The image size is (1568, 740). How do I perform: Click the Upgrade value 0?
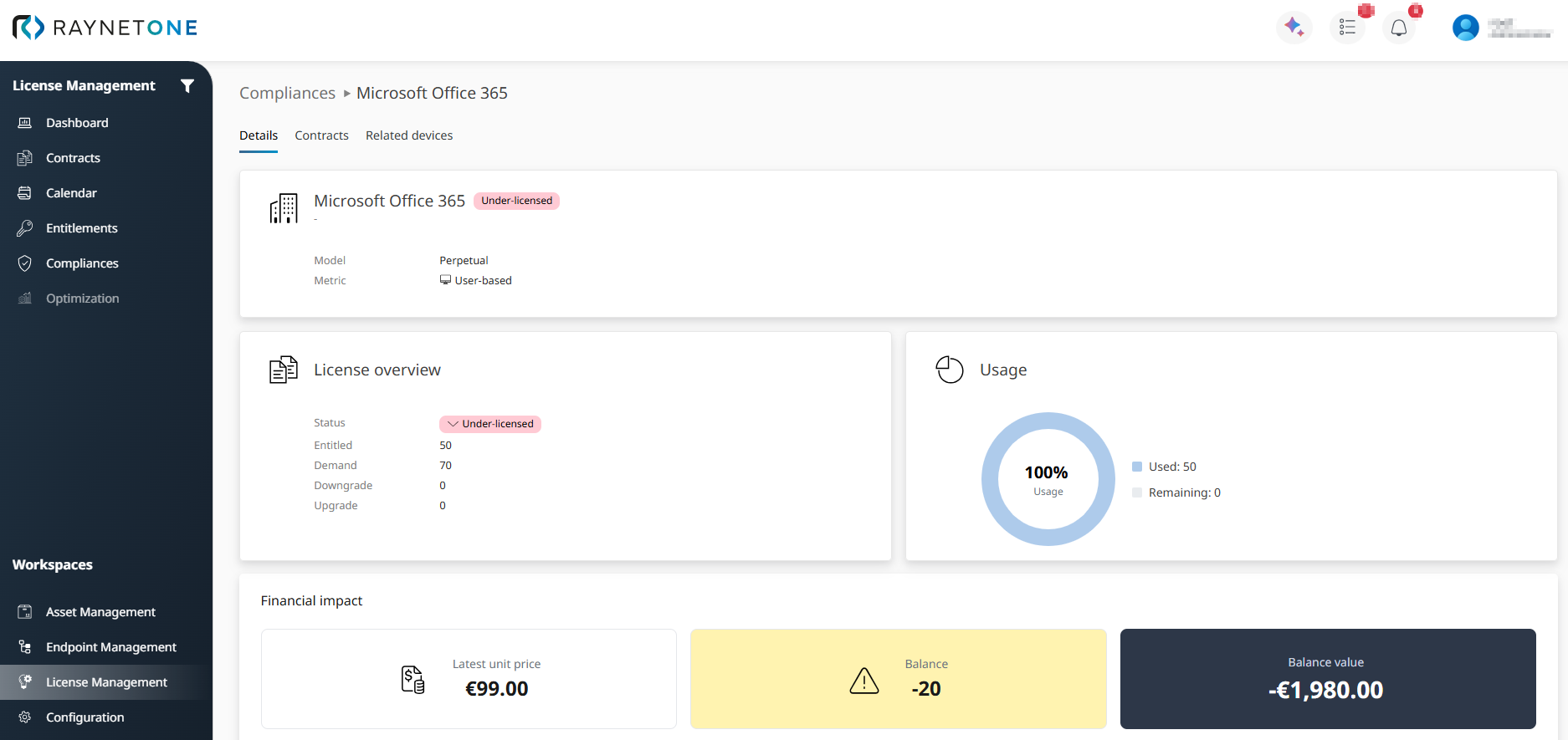(x=443, y=506)
